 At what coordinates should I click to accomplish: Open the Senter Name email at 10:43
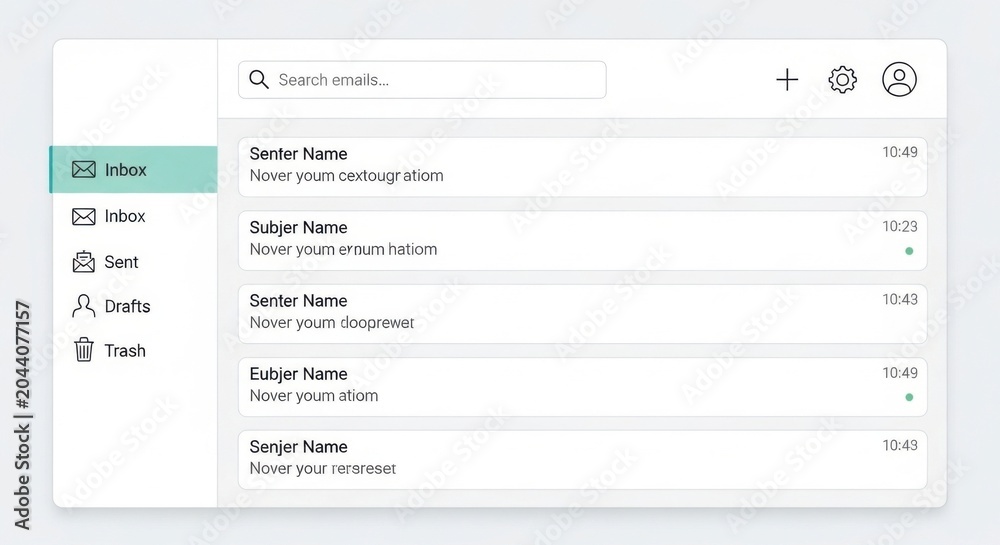[x=582, y=314]
